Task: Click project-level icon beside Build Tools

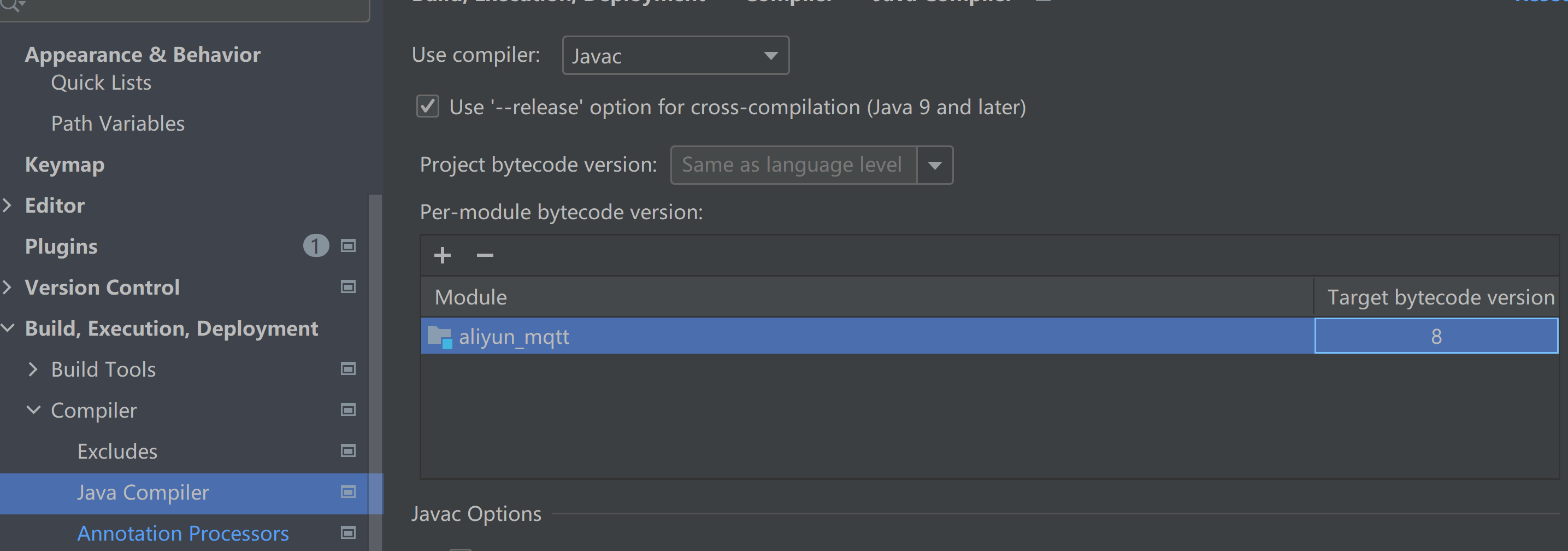Action: [x=348, y=369]
